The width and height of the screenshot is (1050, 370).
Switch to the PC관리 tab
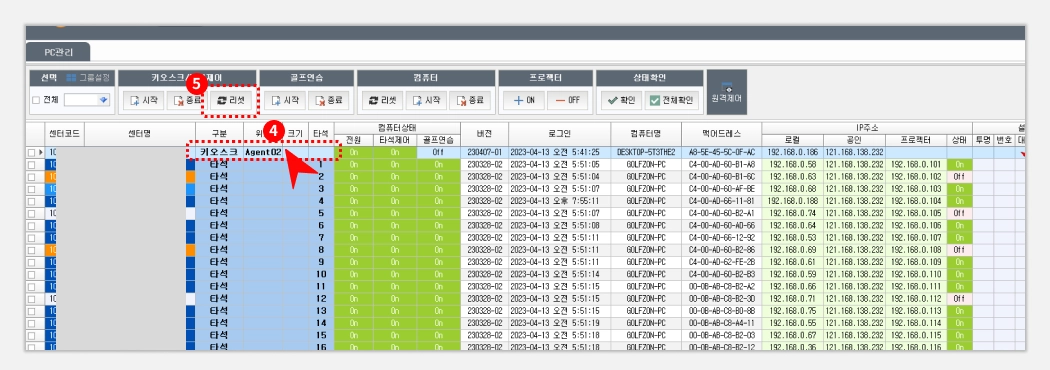(x=58, y=52)
